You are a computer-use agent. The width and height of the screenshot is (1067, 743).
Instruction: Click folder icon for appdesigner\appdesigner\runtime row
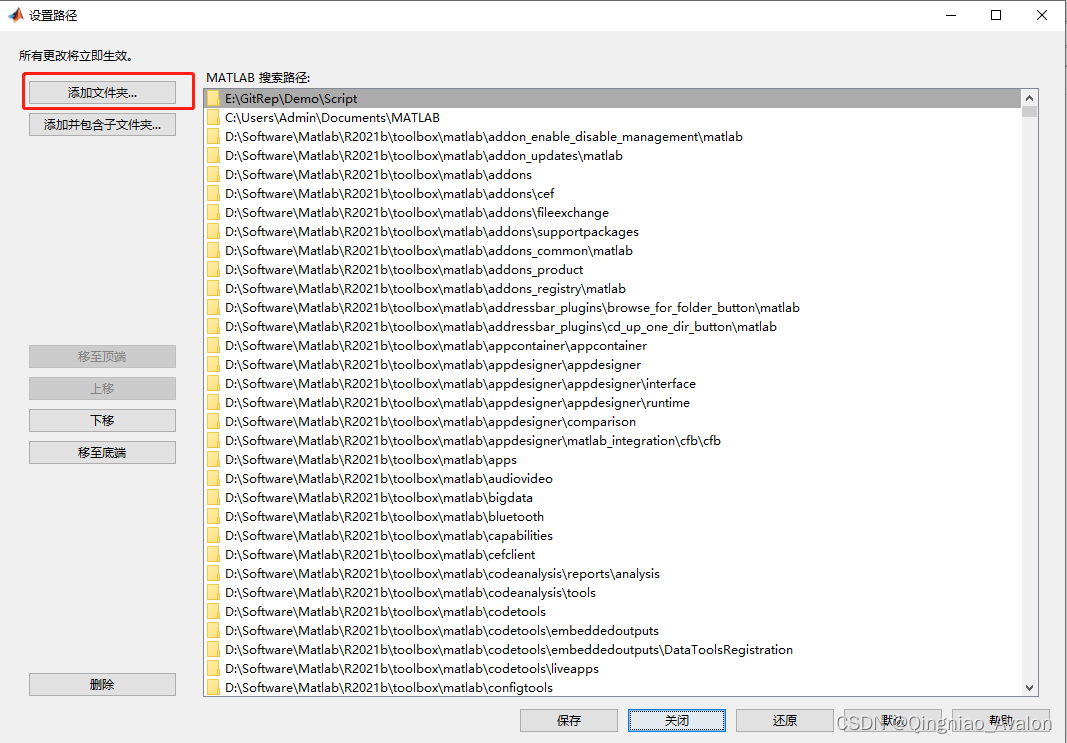coord(214,403)
